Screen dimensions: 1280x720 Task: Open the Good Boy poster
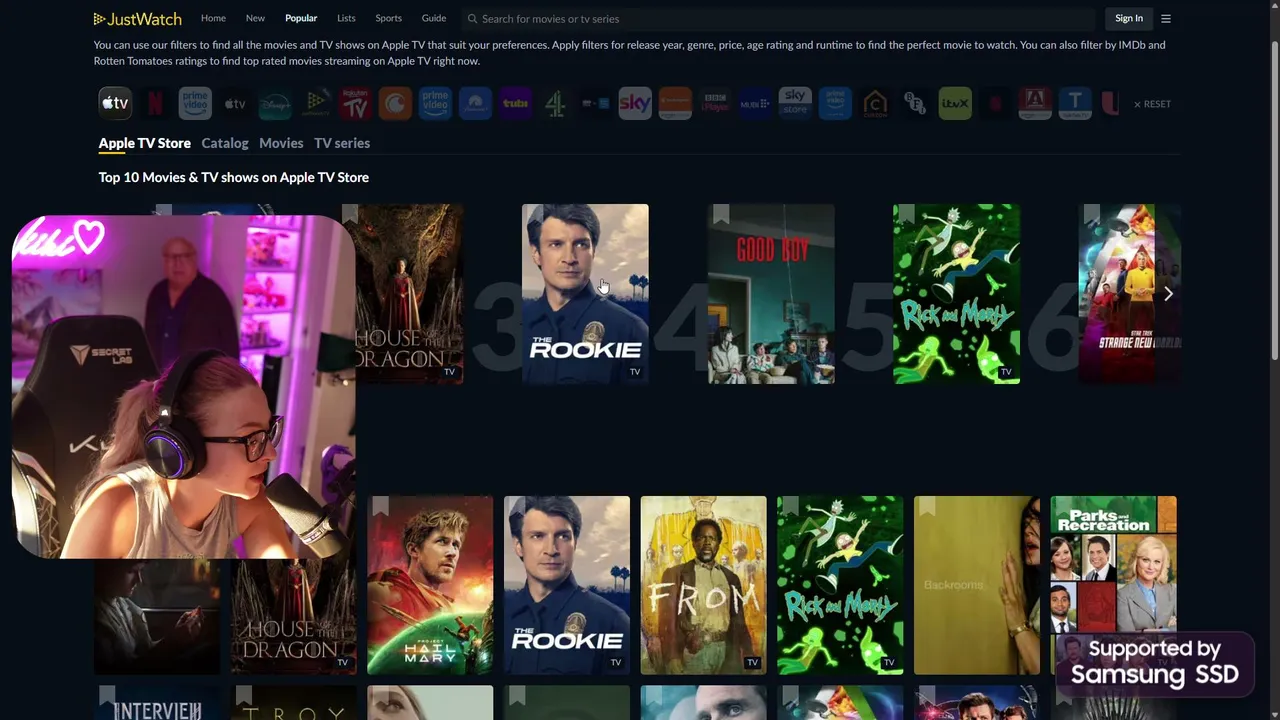pyautogui.click(x=771, y=294)
